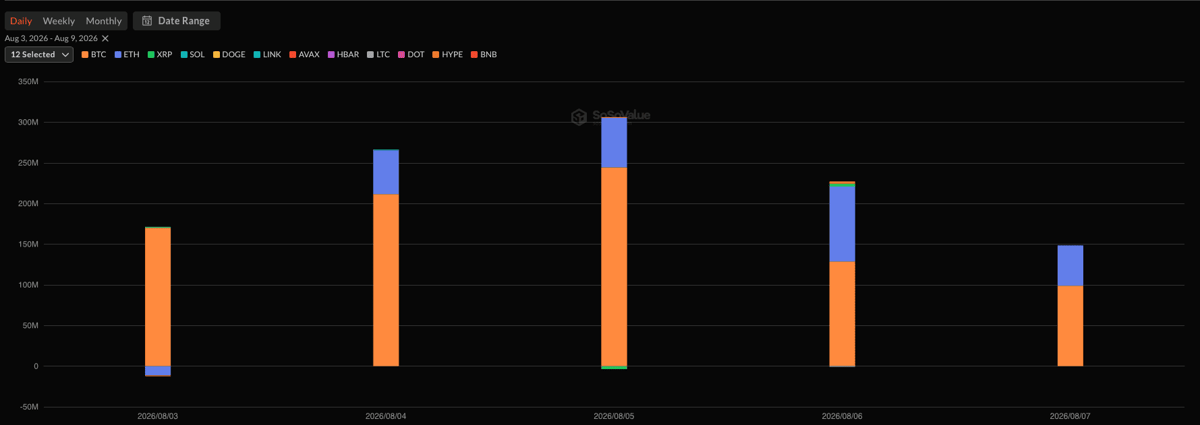Click the -50M y-axis label
The height and width of the screenshot is (425, 1200).
(x=27, y=407)
